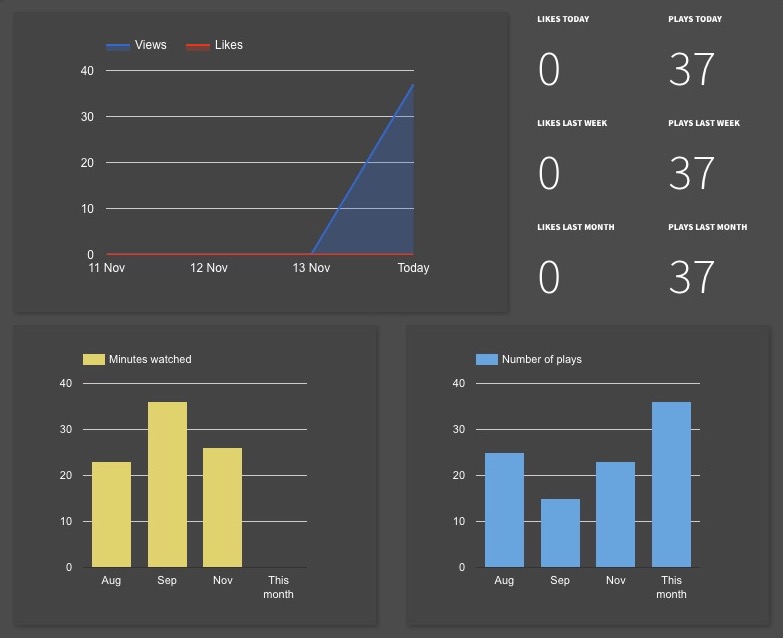The height and width of the screenshot is (638, 783).
Task: Click the 13 Nov label on the x-axis
Action: 311,268
